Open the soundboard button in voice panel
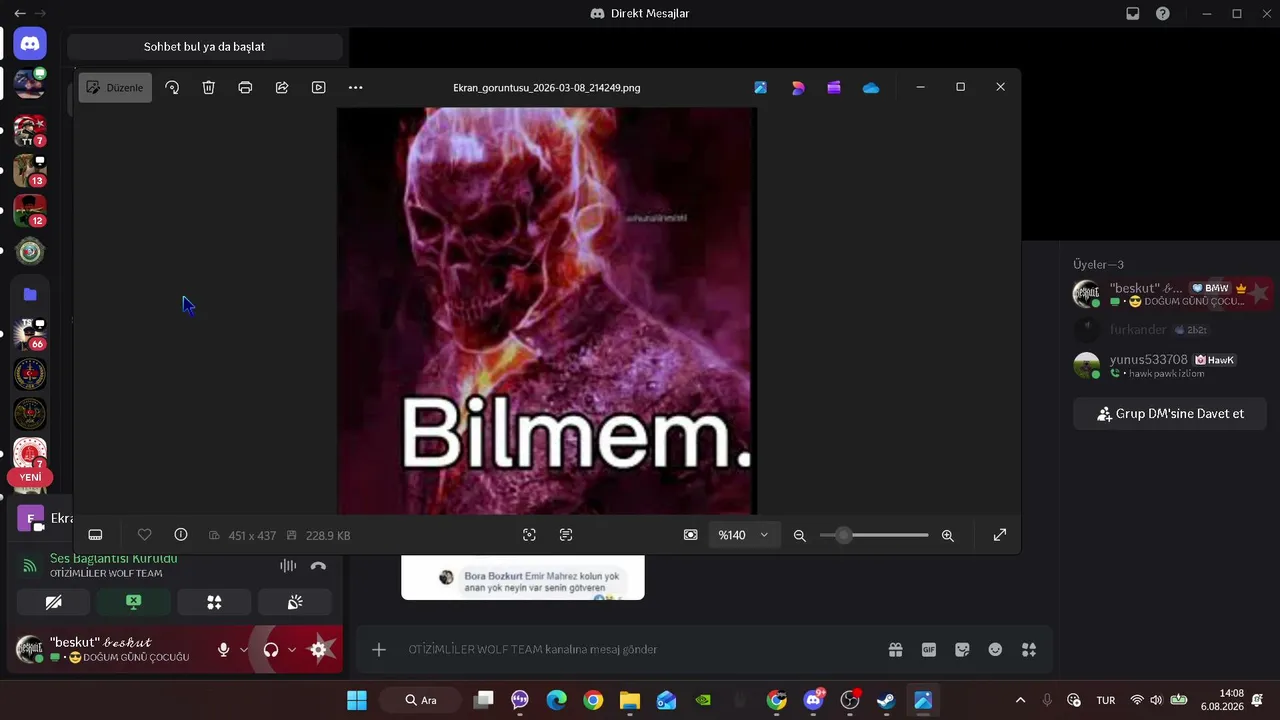The height and width of the screenshot is (720, 1280). point(295,602)
